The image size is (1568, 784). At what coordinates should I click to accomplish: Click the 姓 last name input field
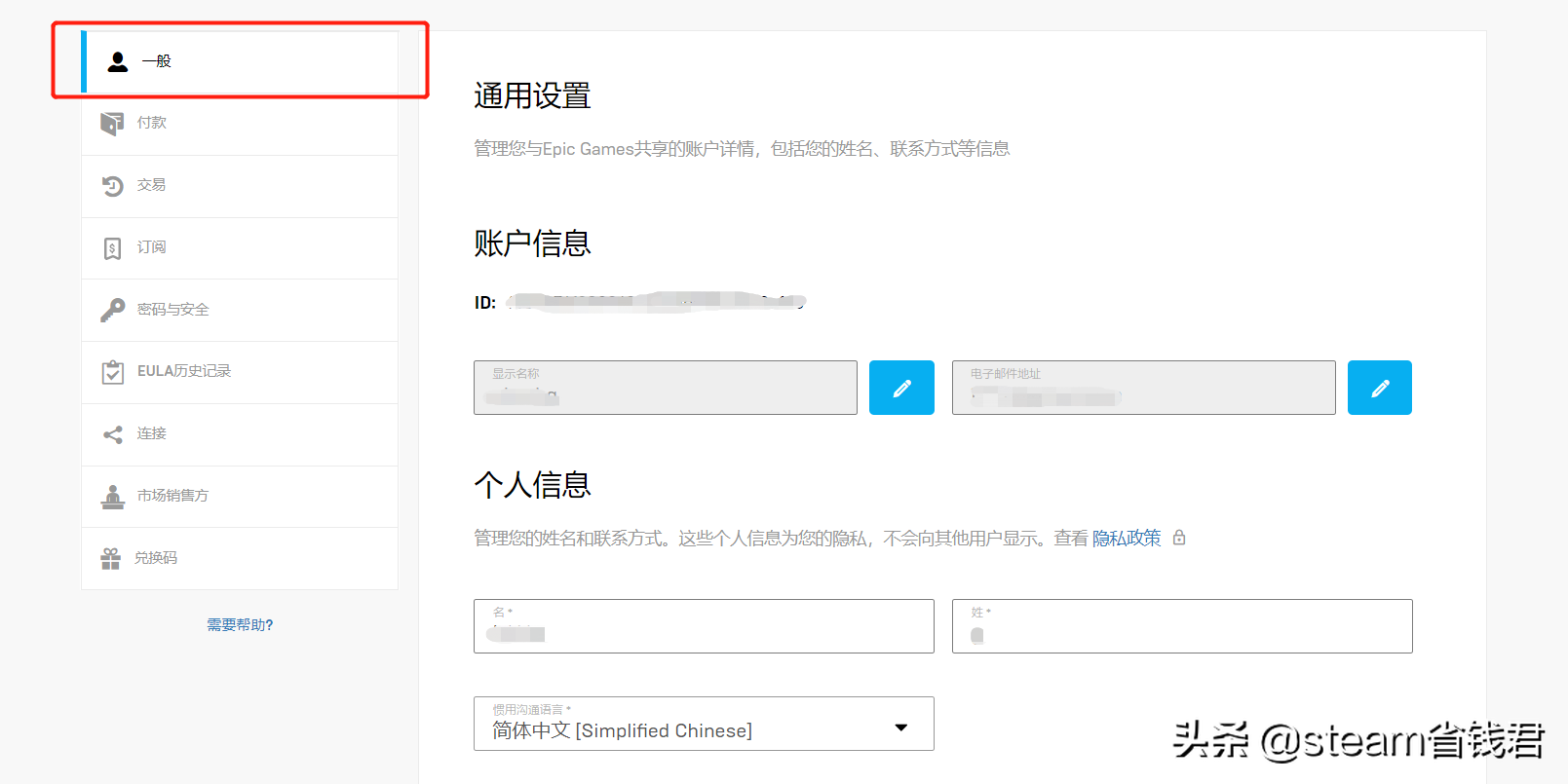(1181, 626)
